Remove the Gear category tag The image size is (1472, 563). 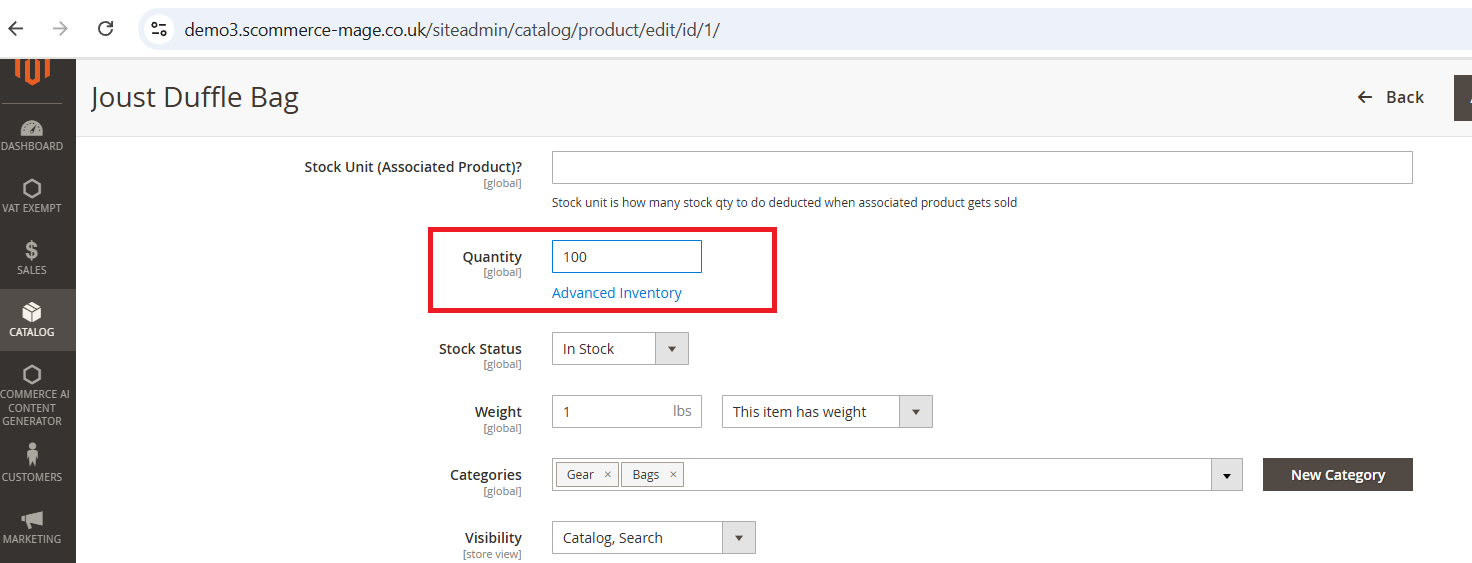[x=607, y=475]
